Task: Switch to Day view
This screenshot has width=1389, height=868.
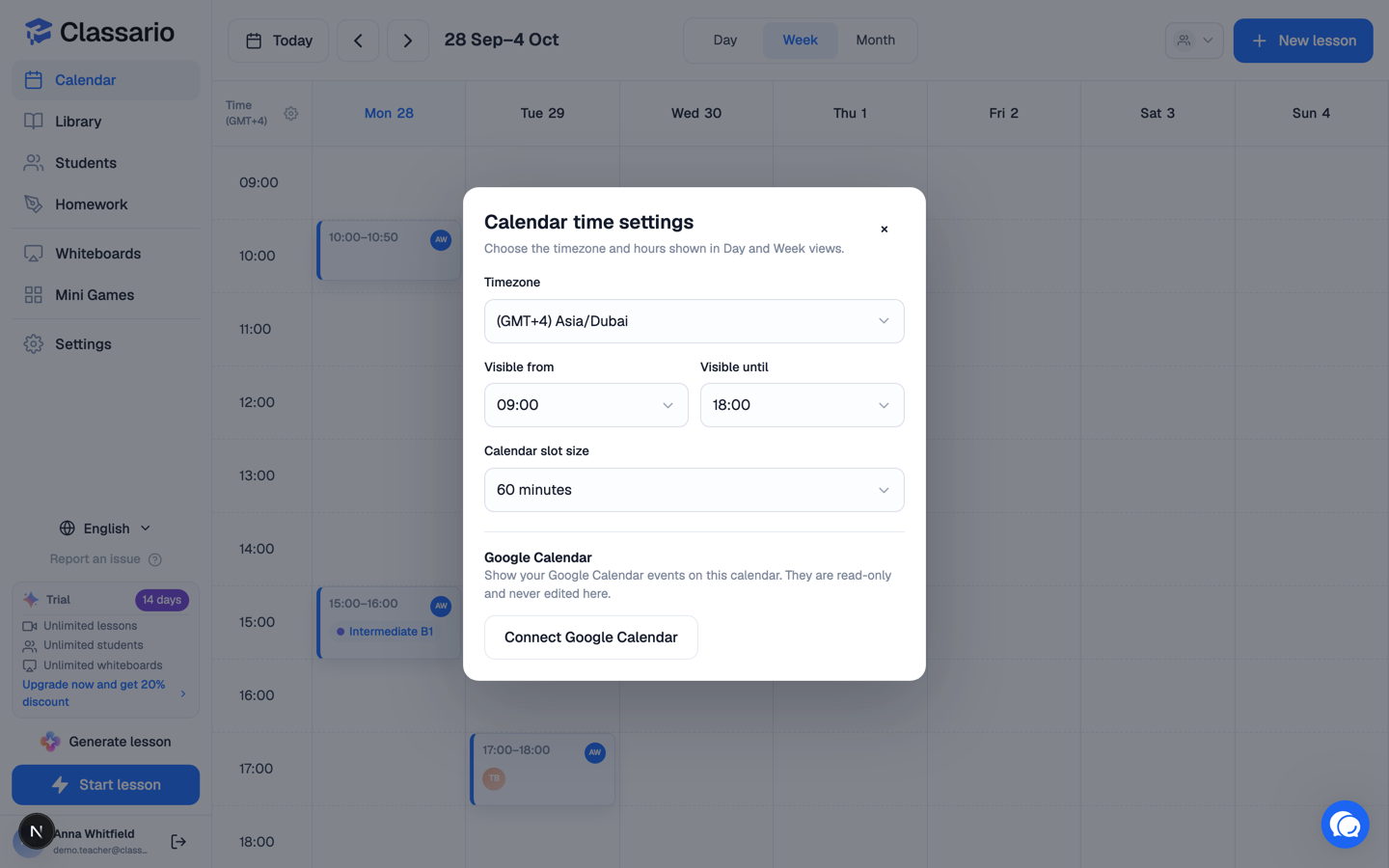Action: (725, 41)
